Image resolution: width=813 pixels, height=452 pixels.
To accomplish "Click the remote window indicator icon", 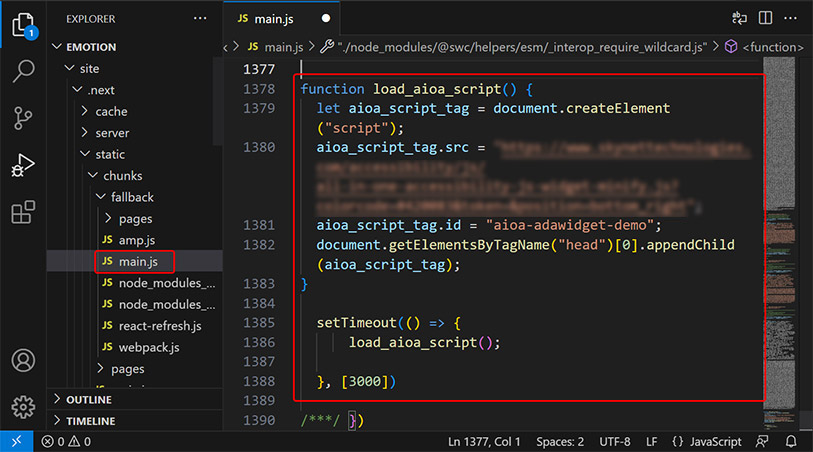I will coord(17,441).
